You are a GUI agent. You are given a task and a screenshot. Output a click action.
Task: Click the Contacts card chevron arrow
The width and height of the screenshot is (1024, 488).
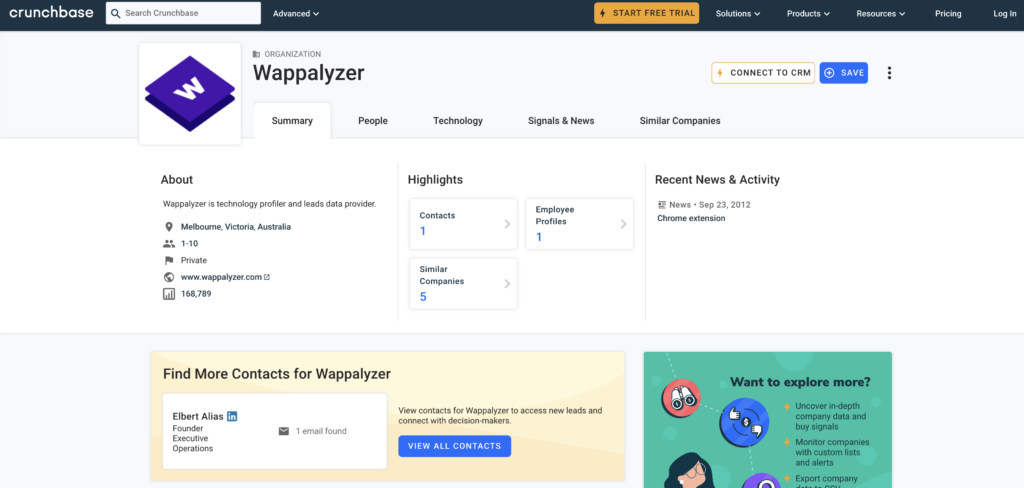tap(507, 224)
